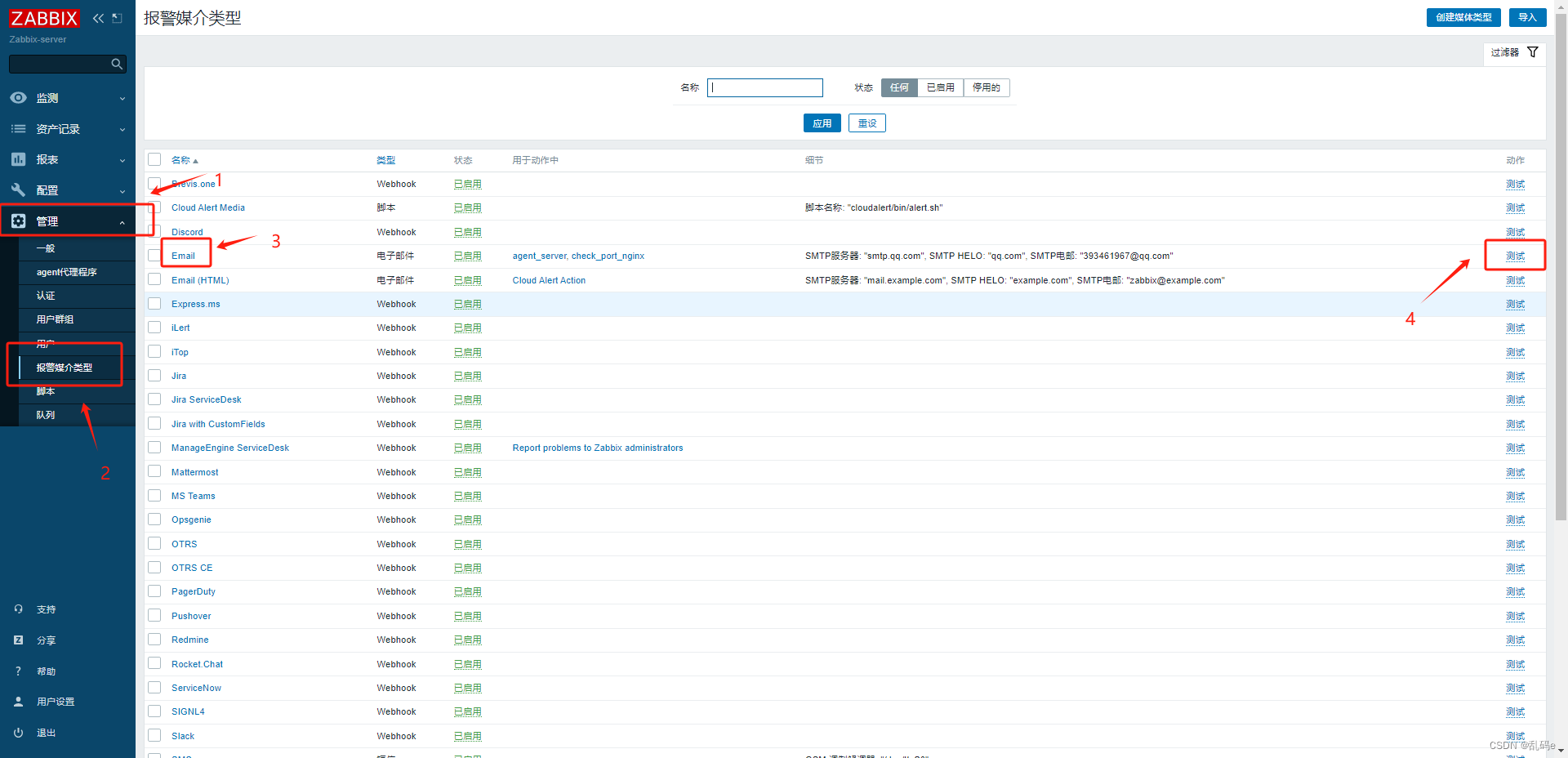This screenshot has height=758, width=1568.
Task: Click the bar chart icon for 报表
Action: click(18, 159)
